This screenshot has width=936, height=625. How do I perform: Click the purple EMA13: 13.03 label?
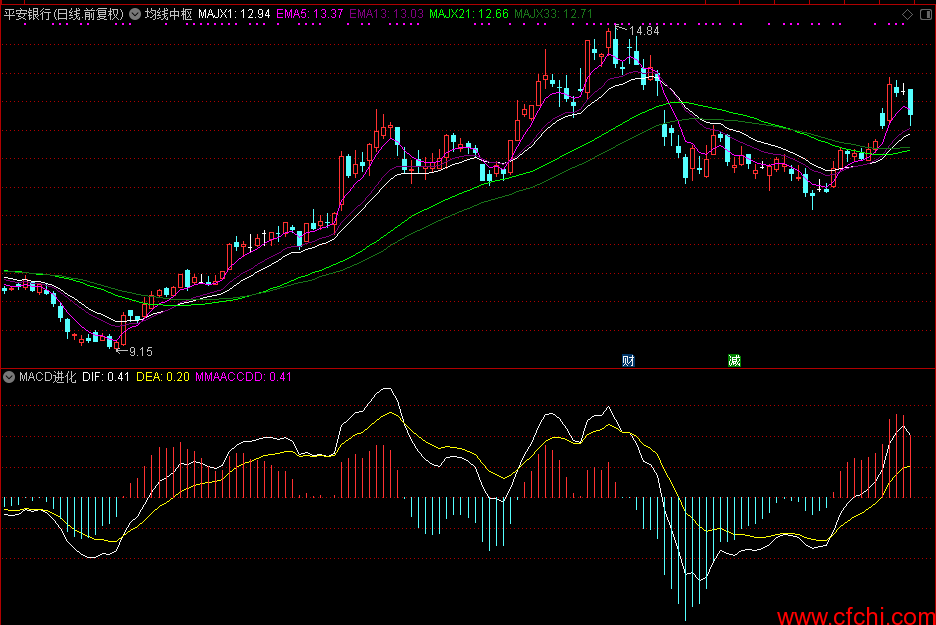388,14
